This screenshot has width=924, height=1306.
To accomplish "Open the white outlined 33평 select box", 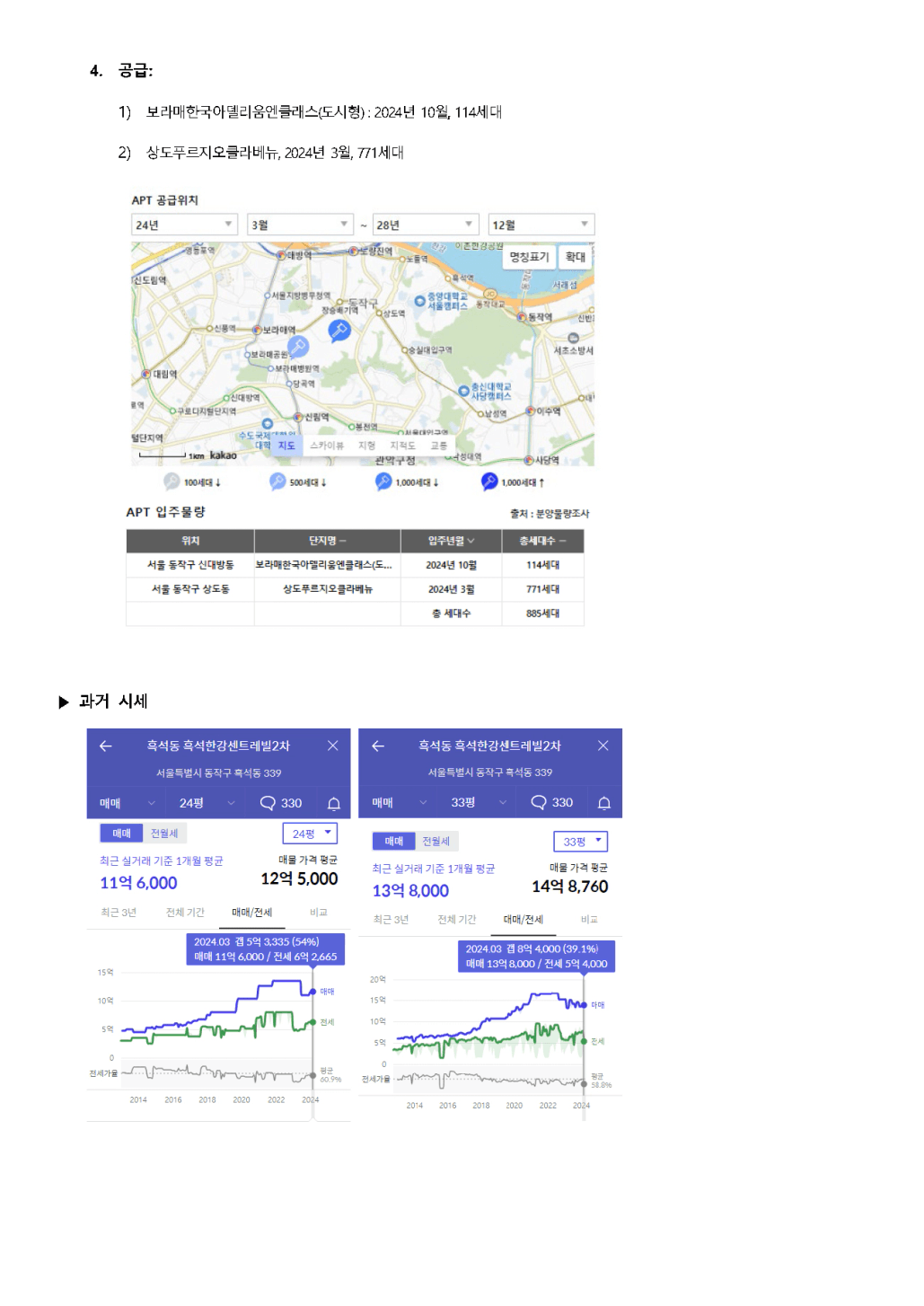I will [581, 842].
